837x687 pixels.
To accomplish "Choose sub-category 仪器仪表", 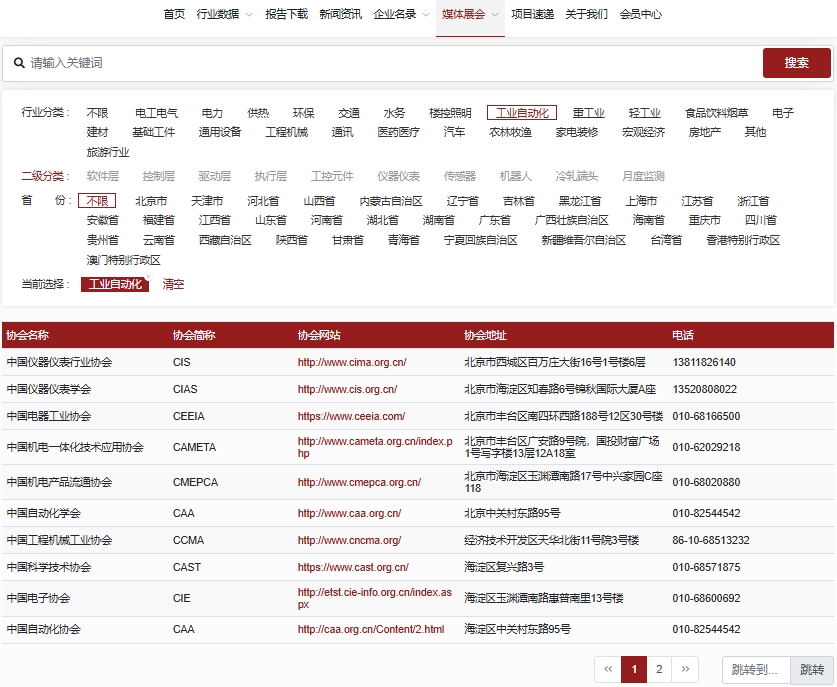I will pyautogui.click(x=398, y=176).
